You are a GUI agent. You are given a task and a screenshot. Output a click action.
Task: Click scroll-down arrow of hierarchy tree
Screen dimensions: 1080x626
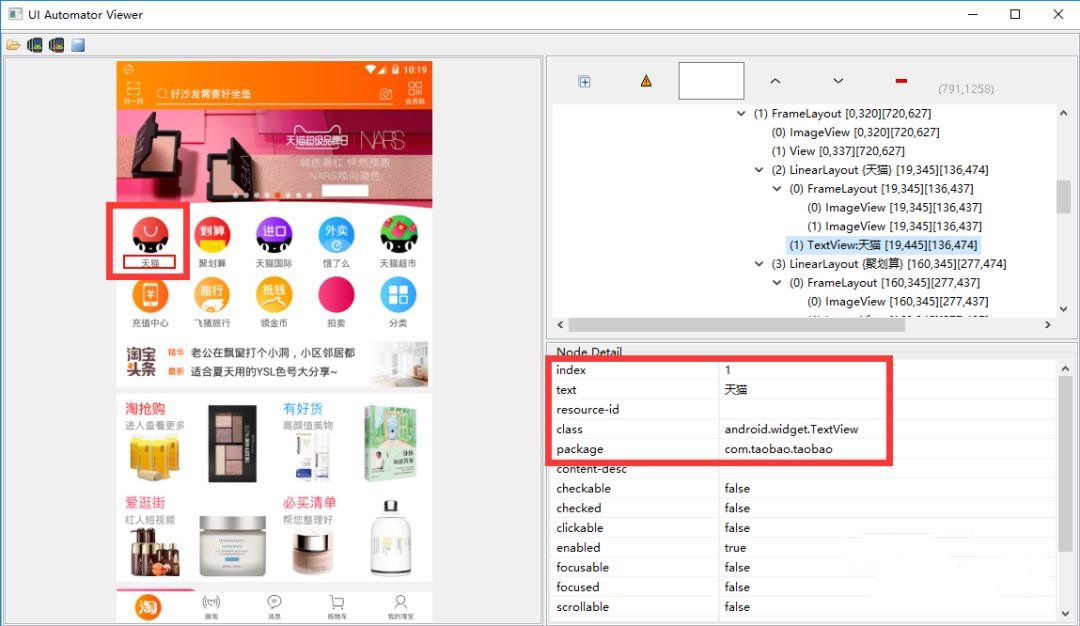(x=1063, y=309)
